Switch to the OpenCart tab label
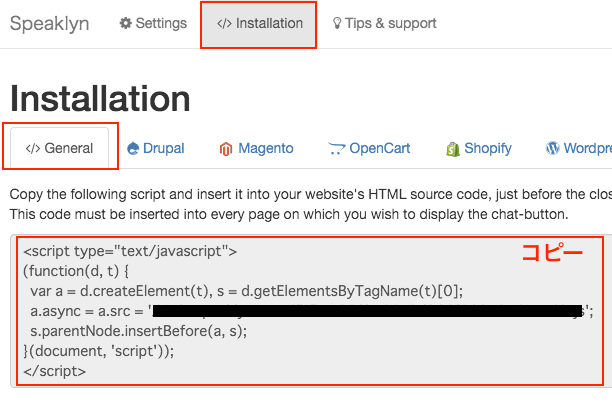This screenshot has width=612, height=405. point(379,149)
